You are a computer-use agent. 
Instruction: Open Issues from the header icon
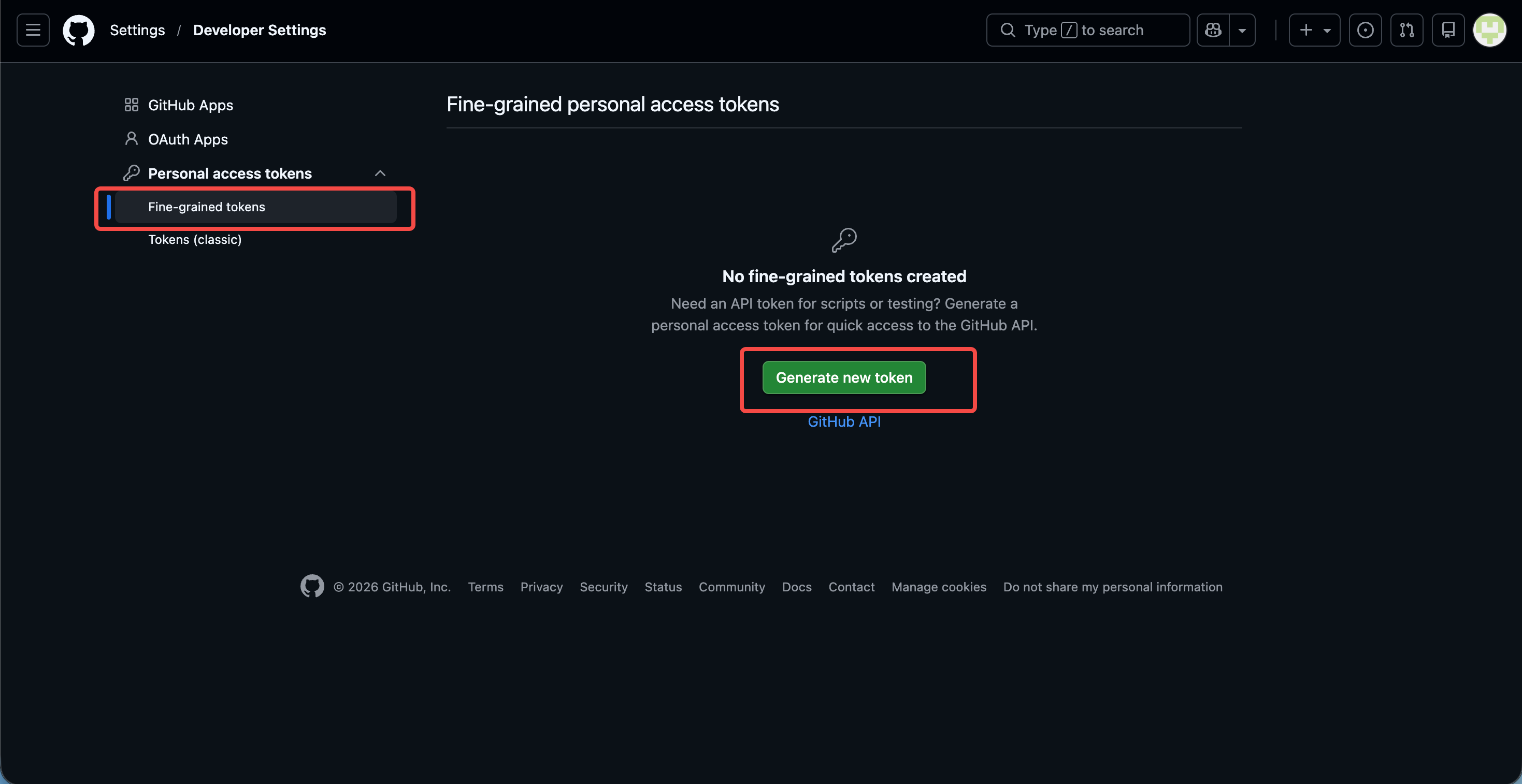click(1365, 30)
